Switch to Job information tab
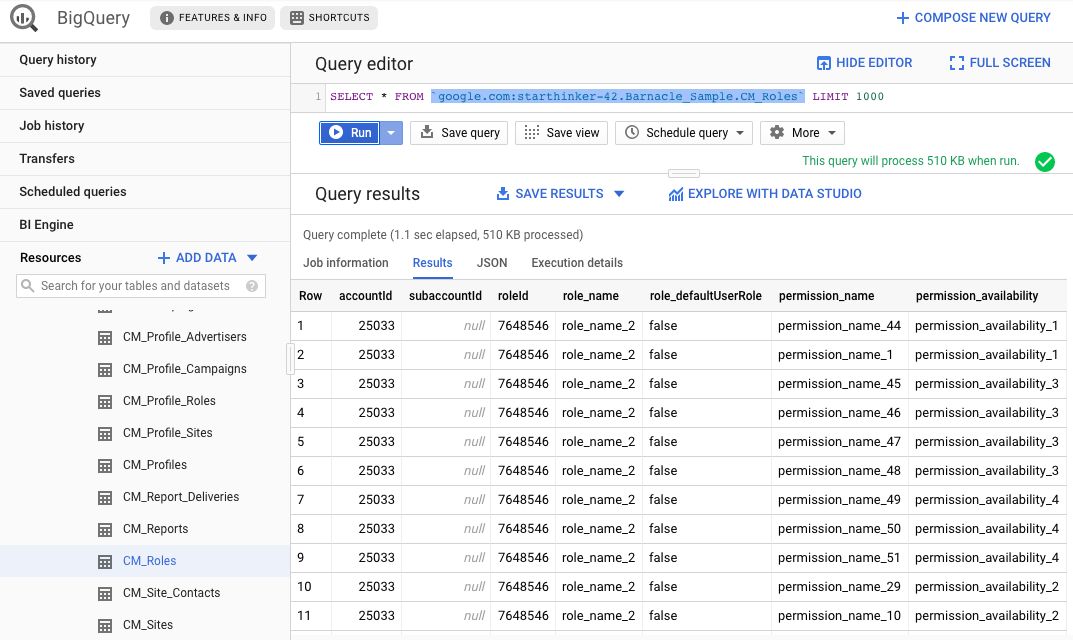Image resolution: width=1073 pixels, height=640 pixels. point(346,263)
